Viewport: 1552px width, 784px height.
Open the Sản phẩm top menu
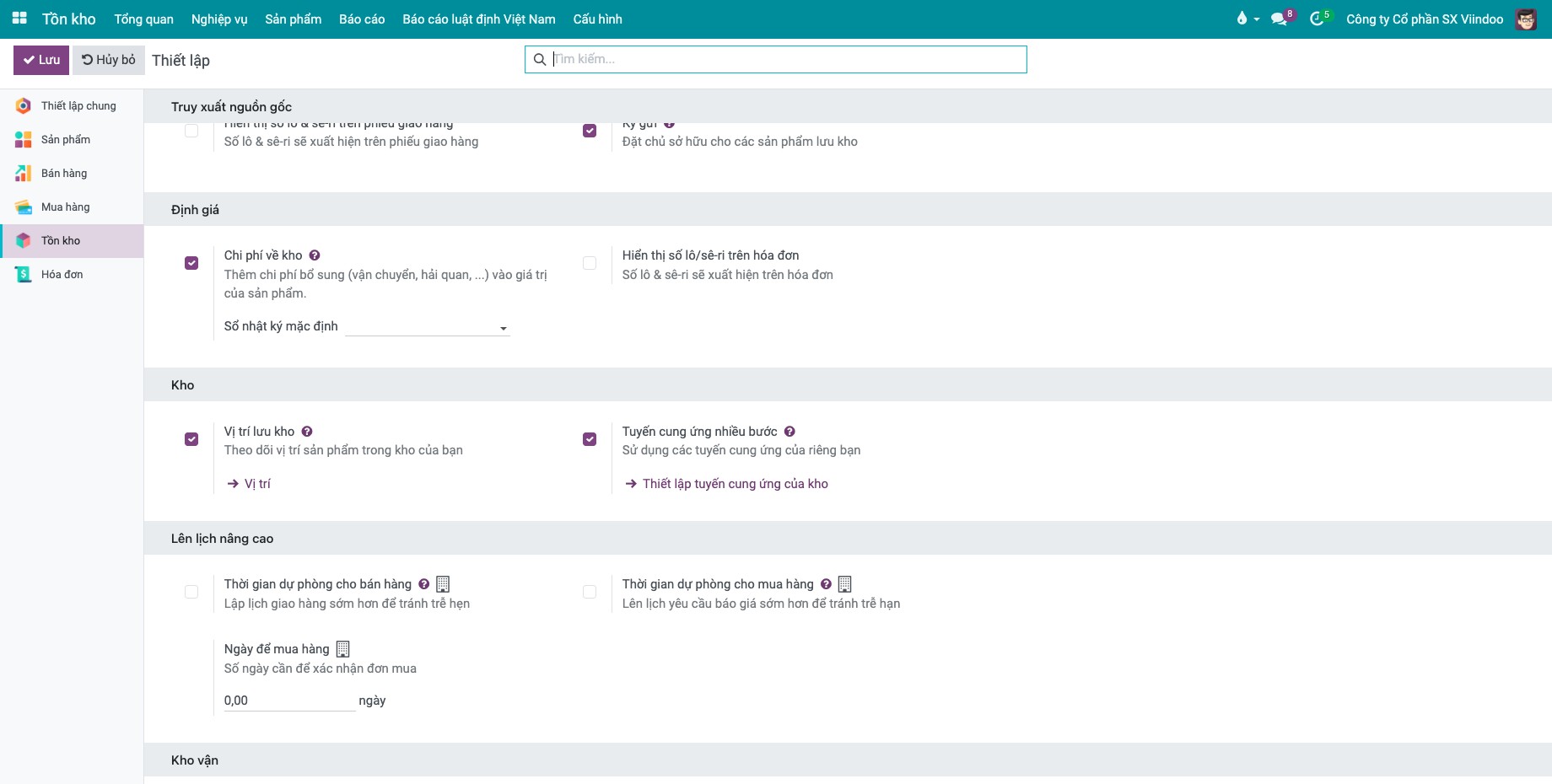(x=294, y=19)
